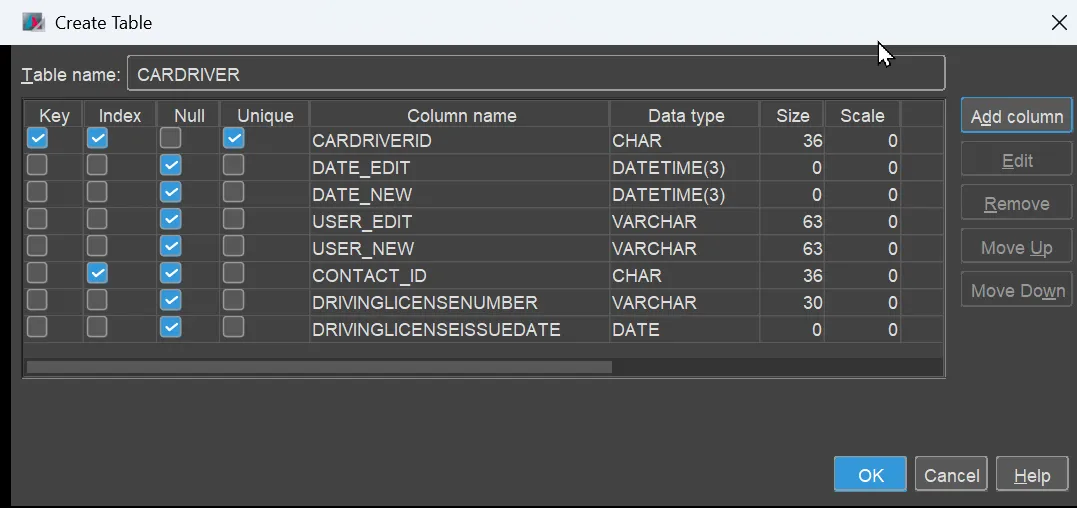
Task: Click VARCHAR data type of USER_EDIT
Action: (684, 222)
